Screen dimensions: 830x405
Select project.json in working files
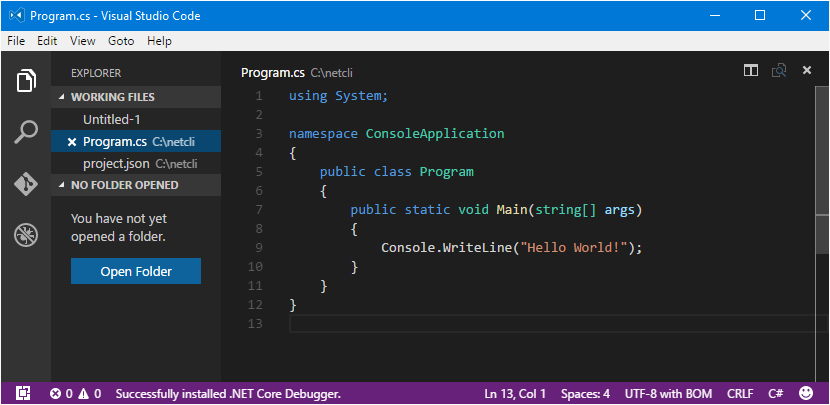[x=136, y=164]
